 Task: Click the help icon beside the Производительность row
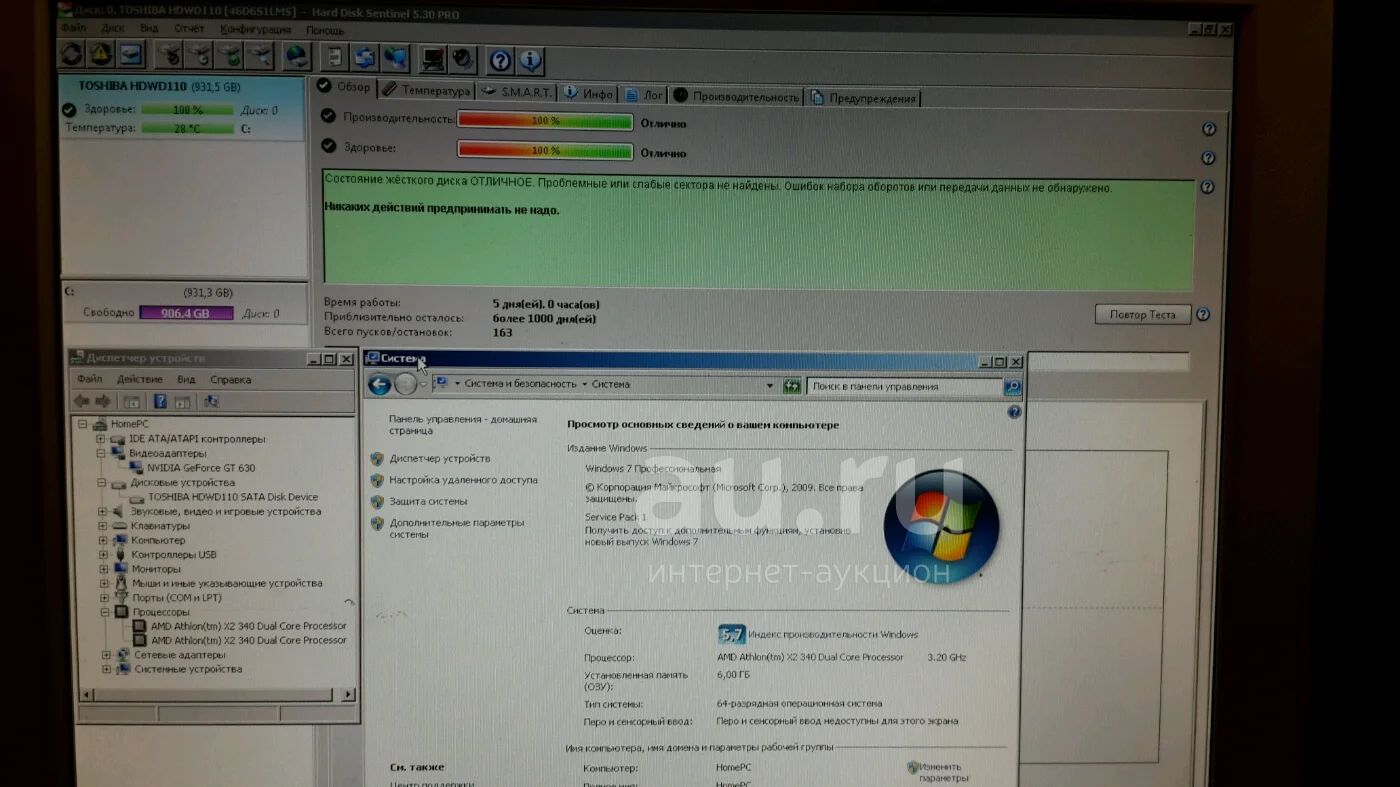(x=1209, y=129)
